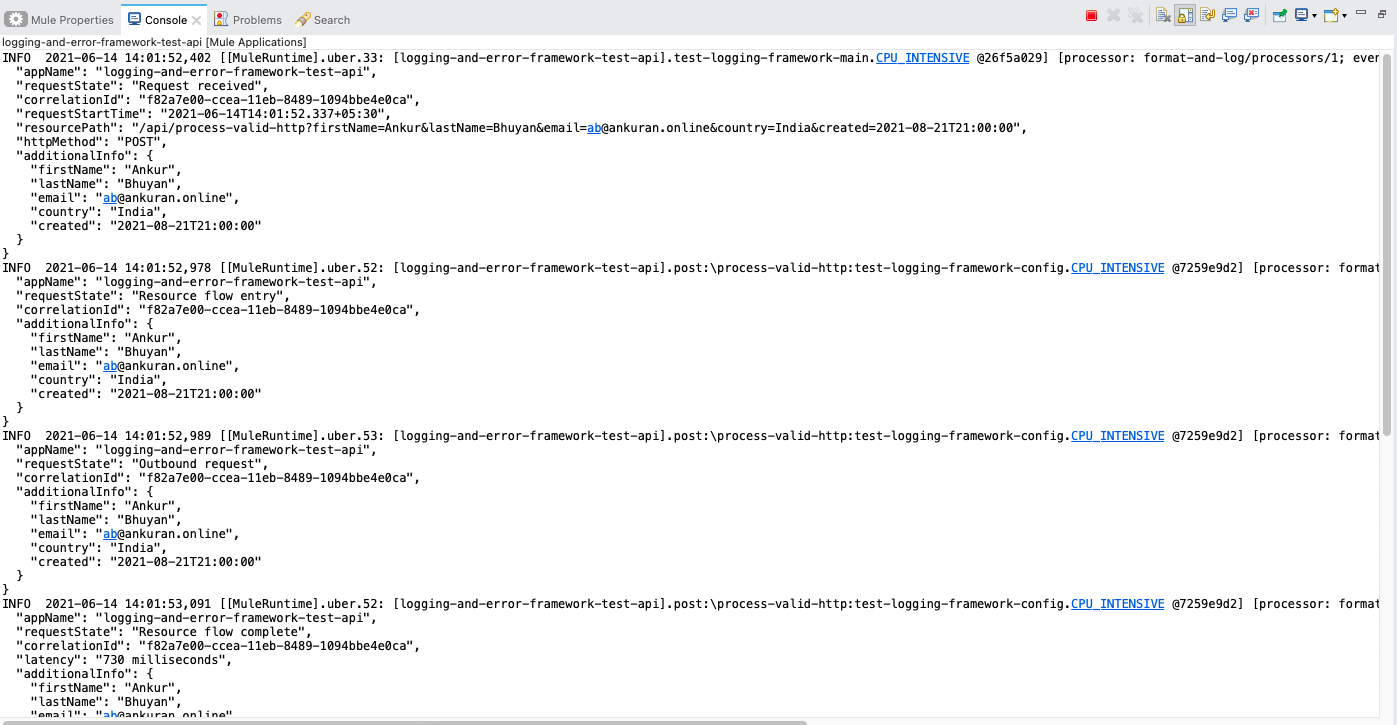Viewport: 1397px width, 725px height.
Task: Open CPU_INTENSIVE link in the 14:01:53,091 log line
Action: (1117, 604)
